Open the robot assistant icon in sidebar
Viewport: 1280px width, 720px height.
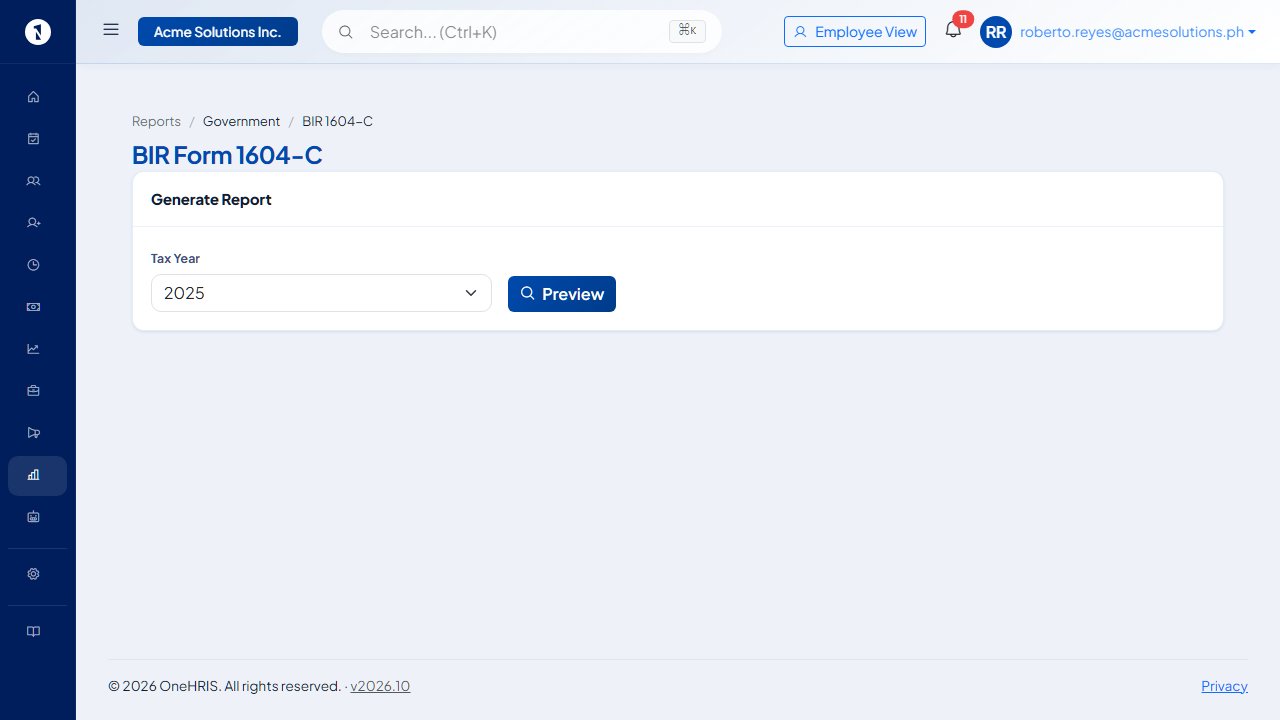click(33, 517)
